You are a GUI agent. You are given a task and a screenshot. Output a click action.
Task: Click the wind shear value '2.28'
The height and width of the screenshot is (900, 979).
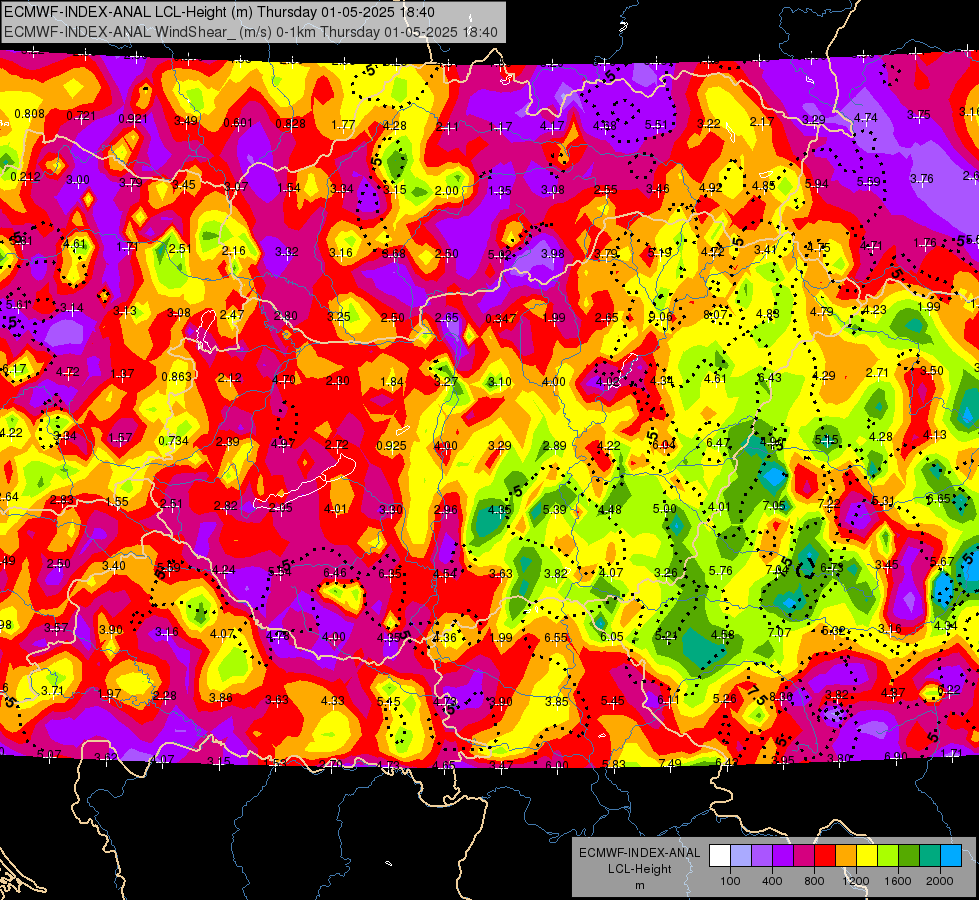[164, 696]
